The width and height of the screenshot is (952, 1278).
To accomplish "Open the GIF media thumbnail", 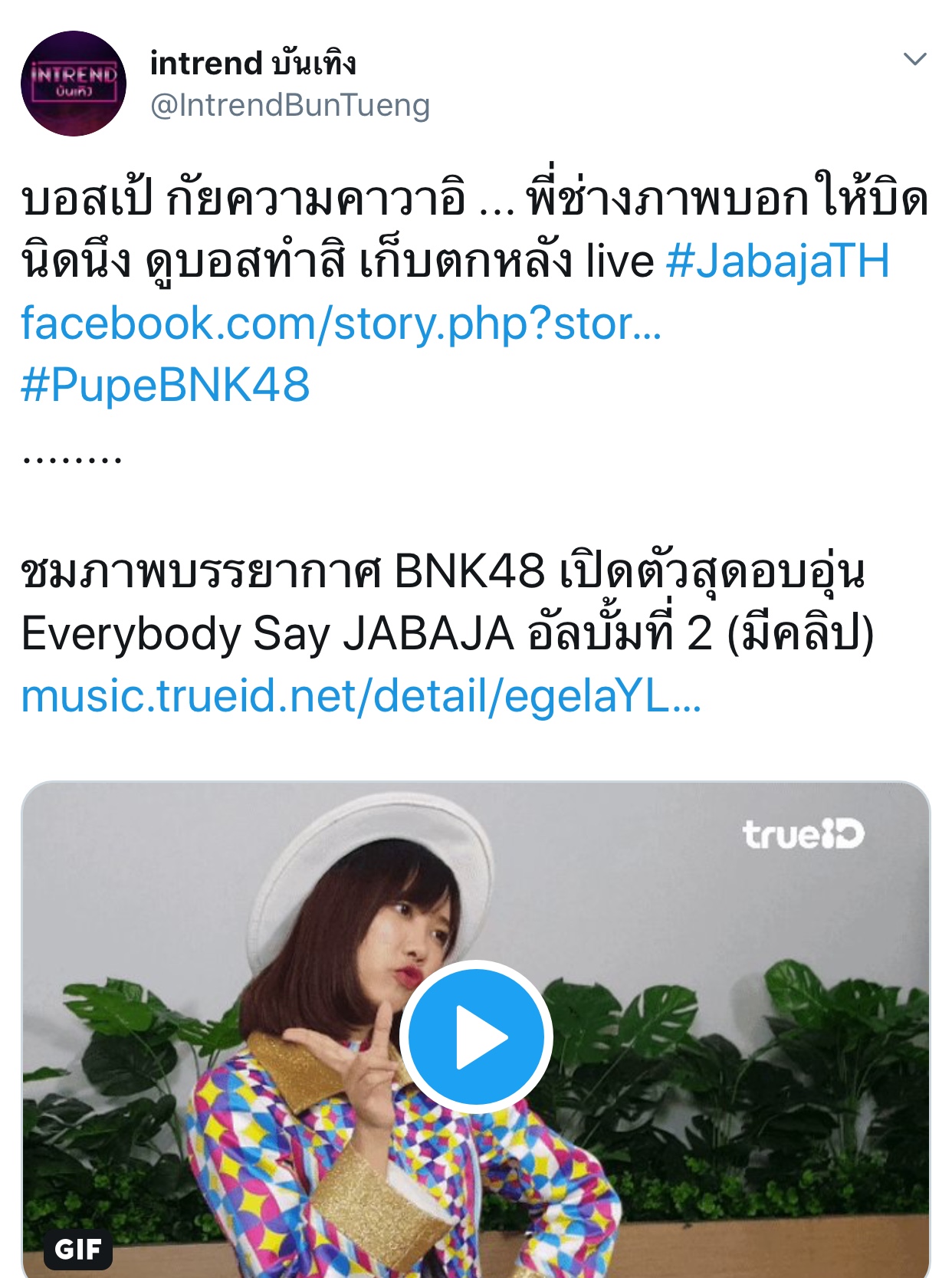I will (476, 1030).
